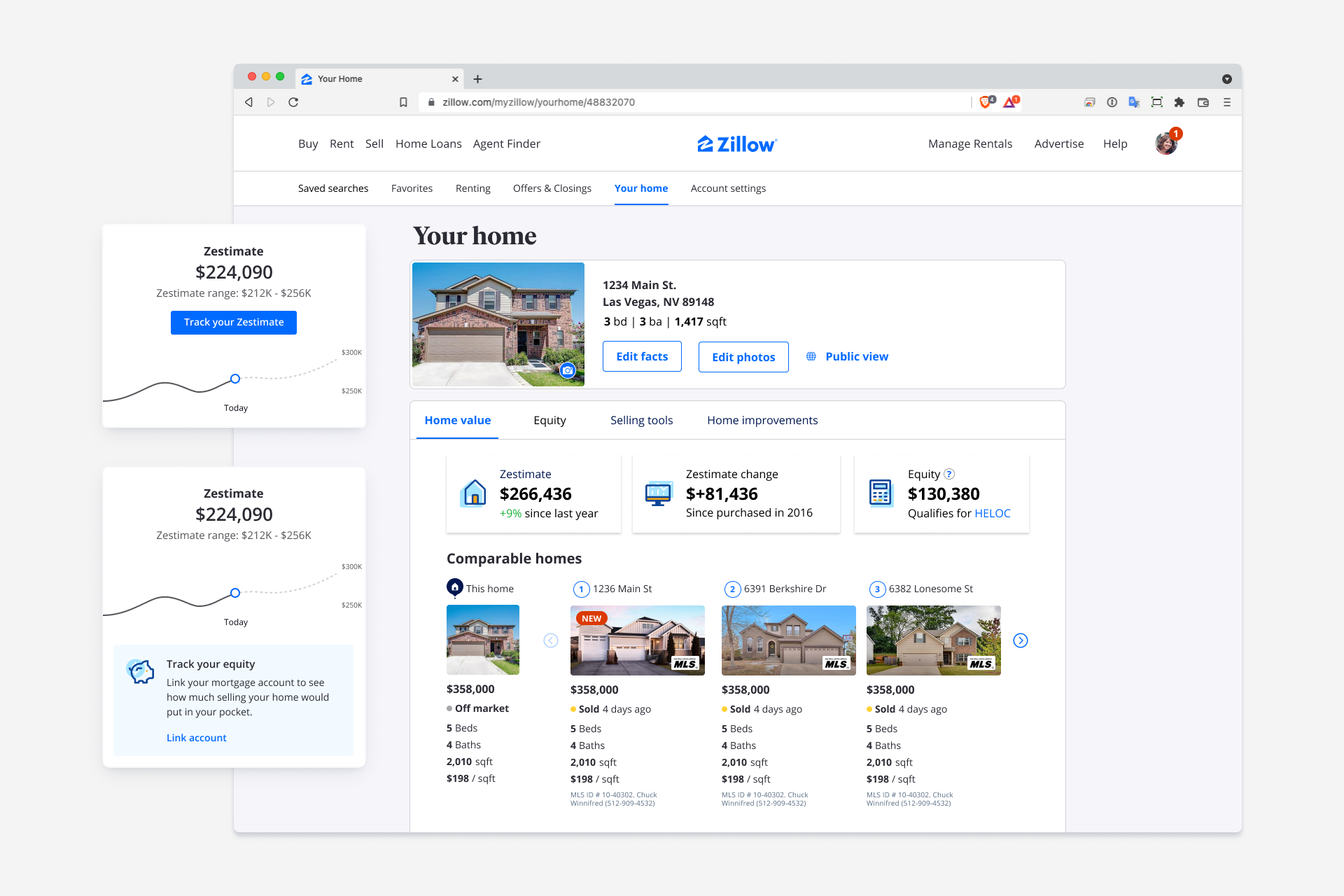Show previous comparable homes arrow
The height and width of the screenshot is (896, 1344).
(551, 640)
